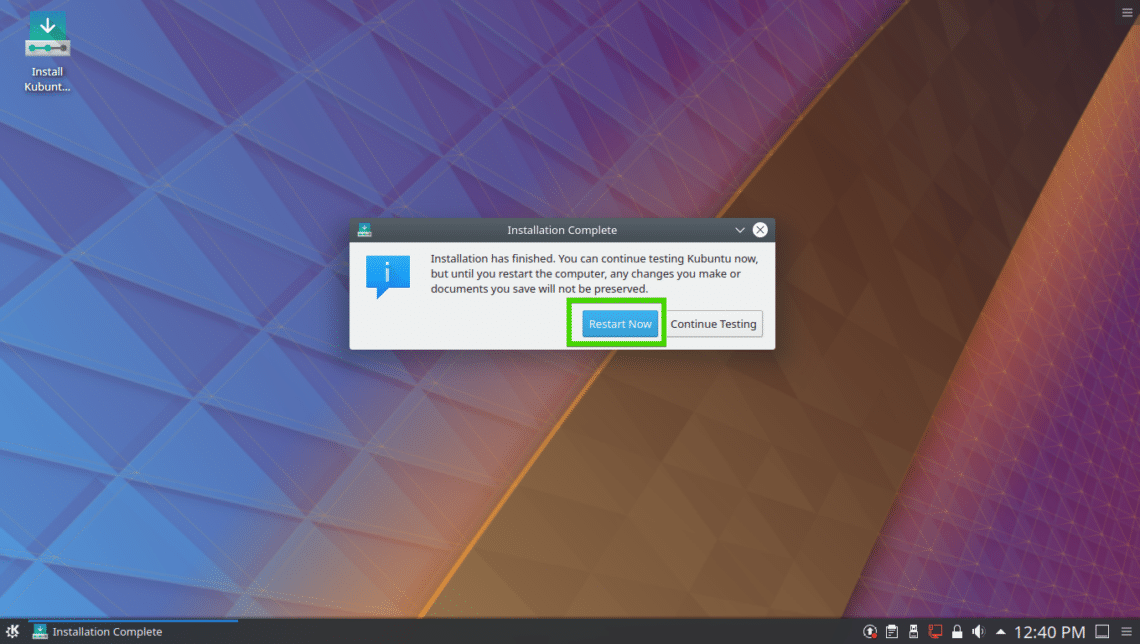This screenshot has height=644, width=1140.
Task: Click the Show Desktop panel icon
Action: tap(1102, 632)
